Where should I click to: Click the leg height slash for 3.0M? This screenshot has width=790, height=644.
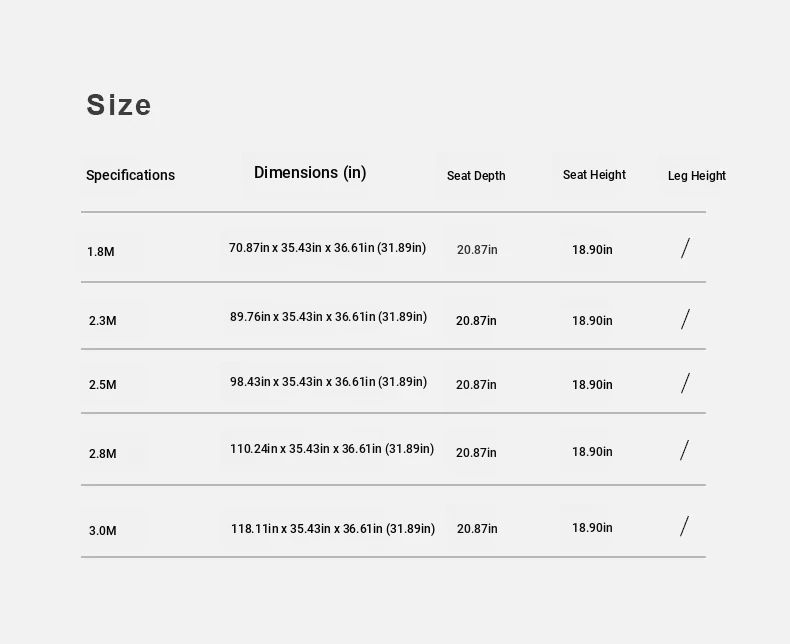[685, 527]
